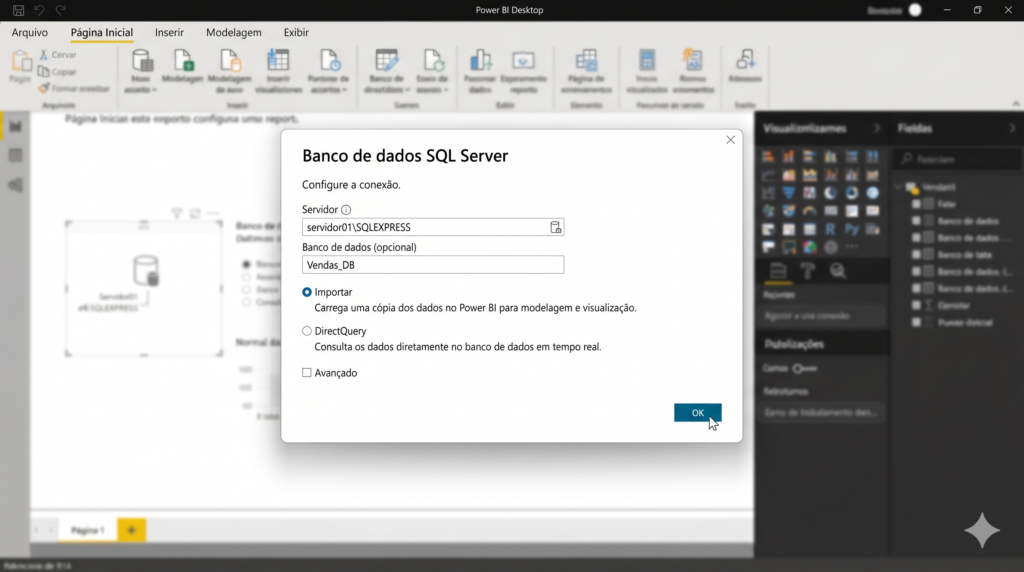Select the gauge visual icon
1024x572 pixels.
809,210
